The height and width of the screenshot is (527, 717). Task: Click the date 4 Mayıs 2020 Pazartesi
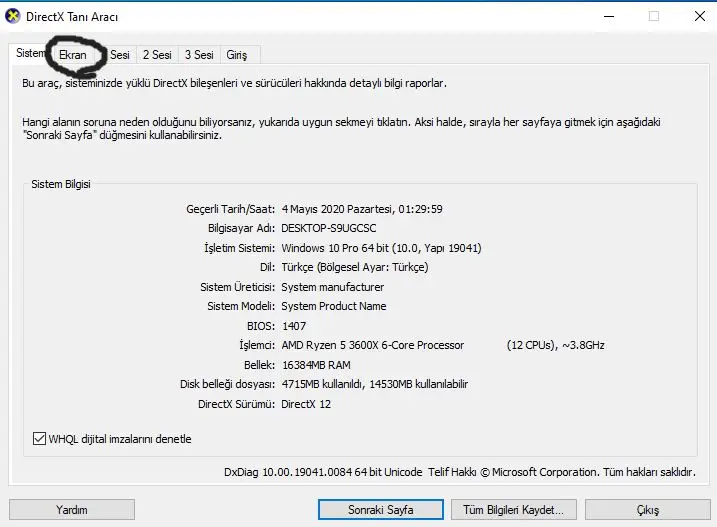[x=362, y=209]
